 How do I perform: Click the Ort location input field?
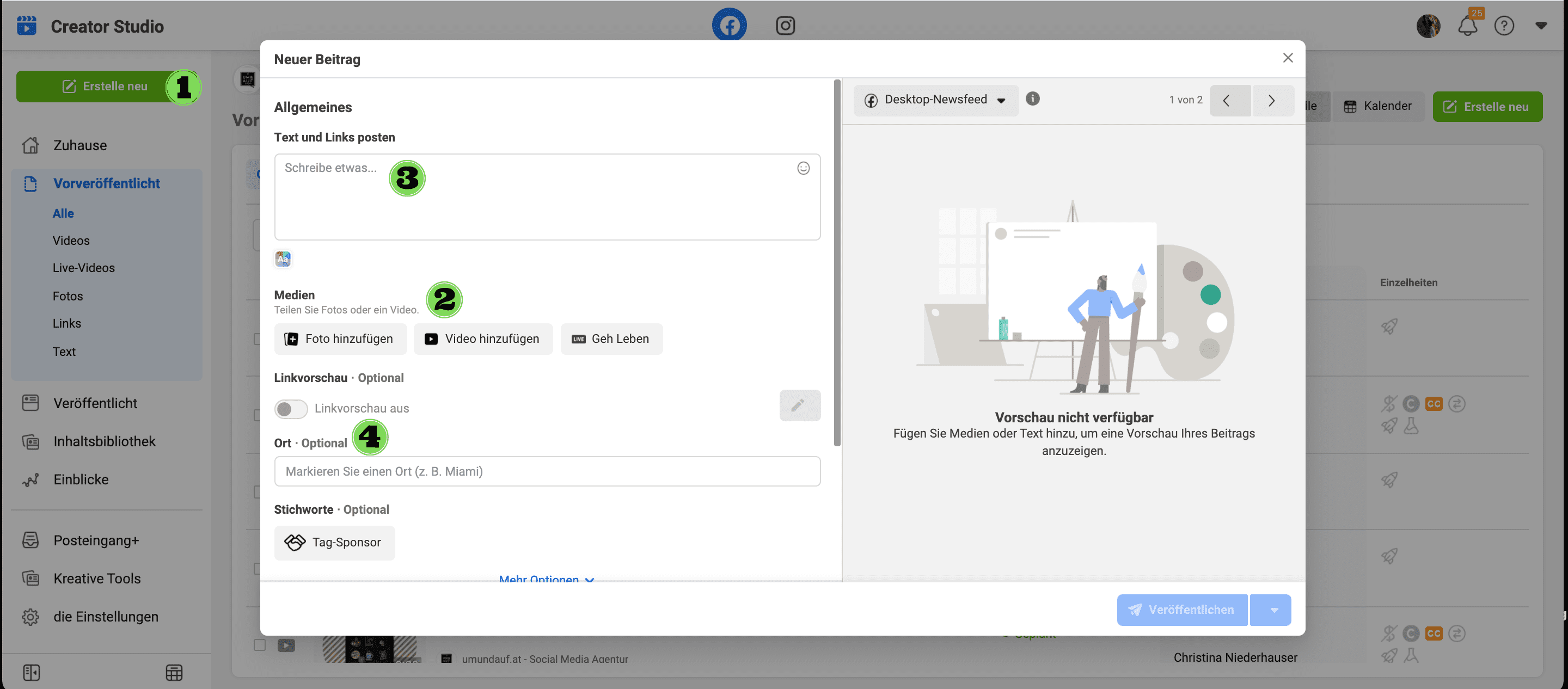pyautogui.click(x=547, y=472)
